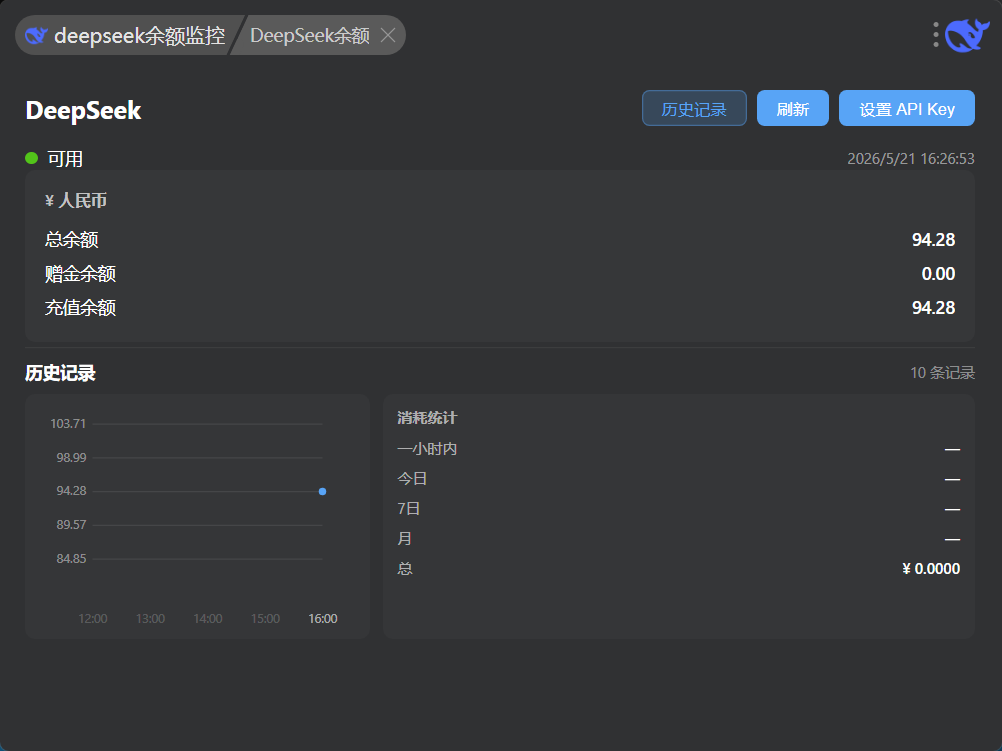This screenshot has height=751, width=1002.
Task: Click the 总 consumption row label
Action: [x=405, y=569]
